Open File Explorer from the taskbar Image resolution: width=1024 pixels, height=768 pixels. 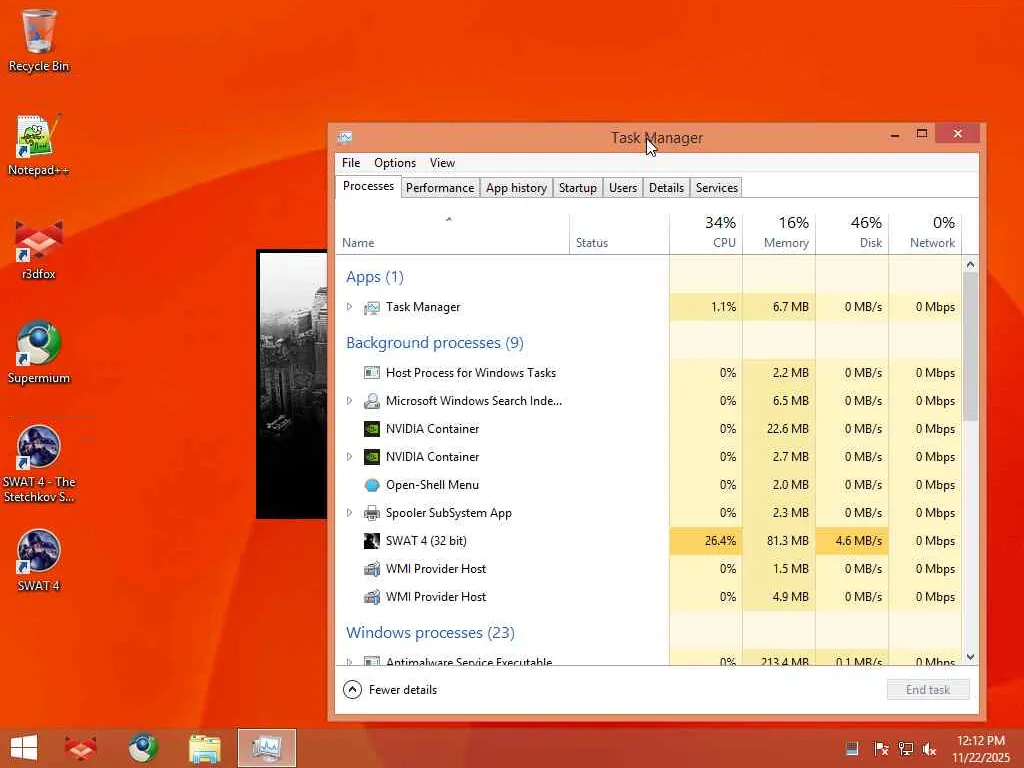[x=204, y=748]
